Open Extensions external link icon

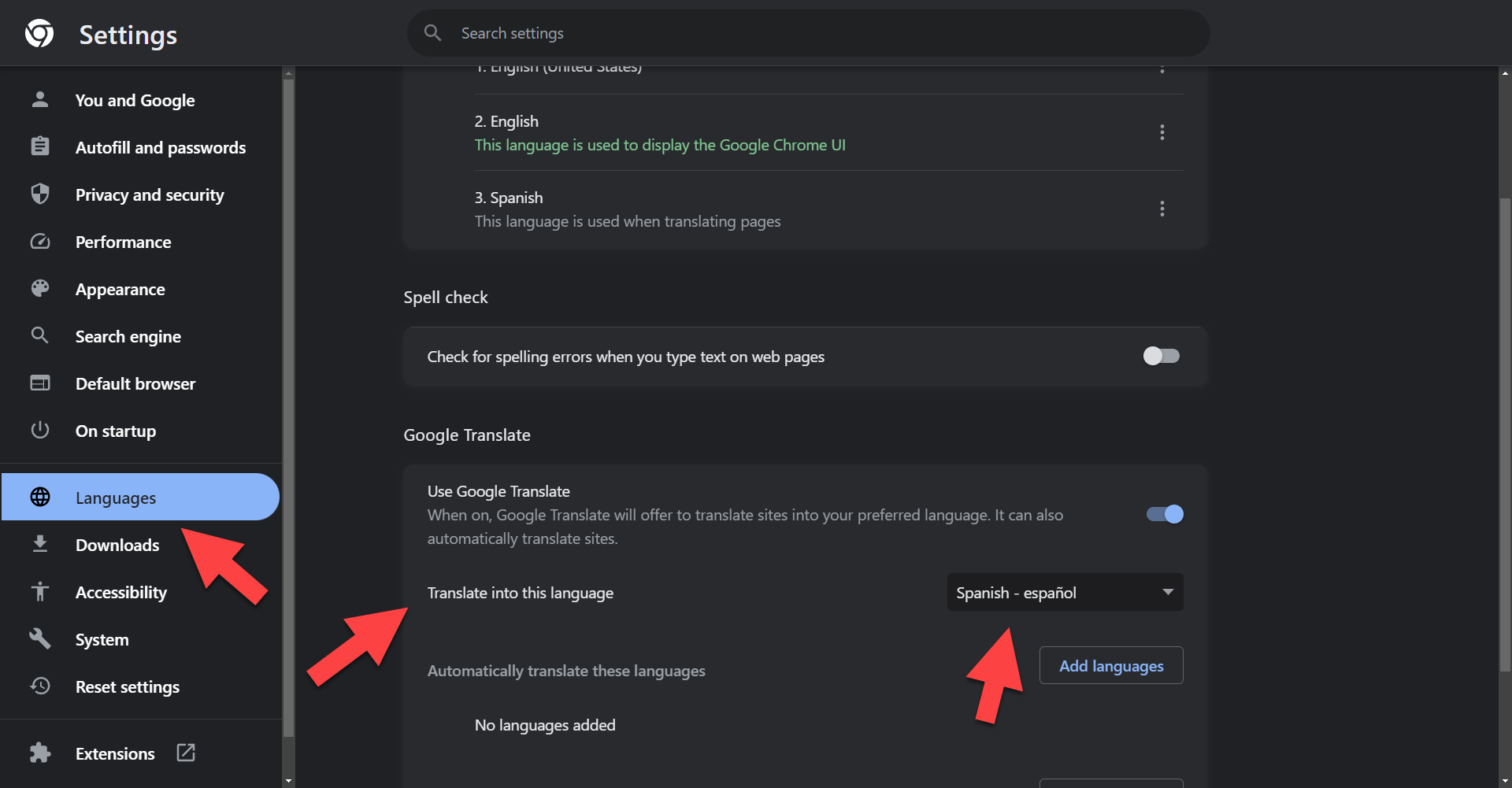pyautogui.click(x=186, y=753)
